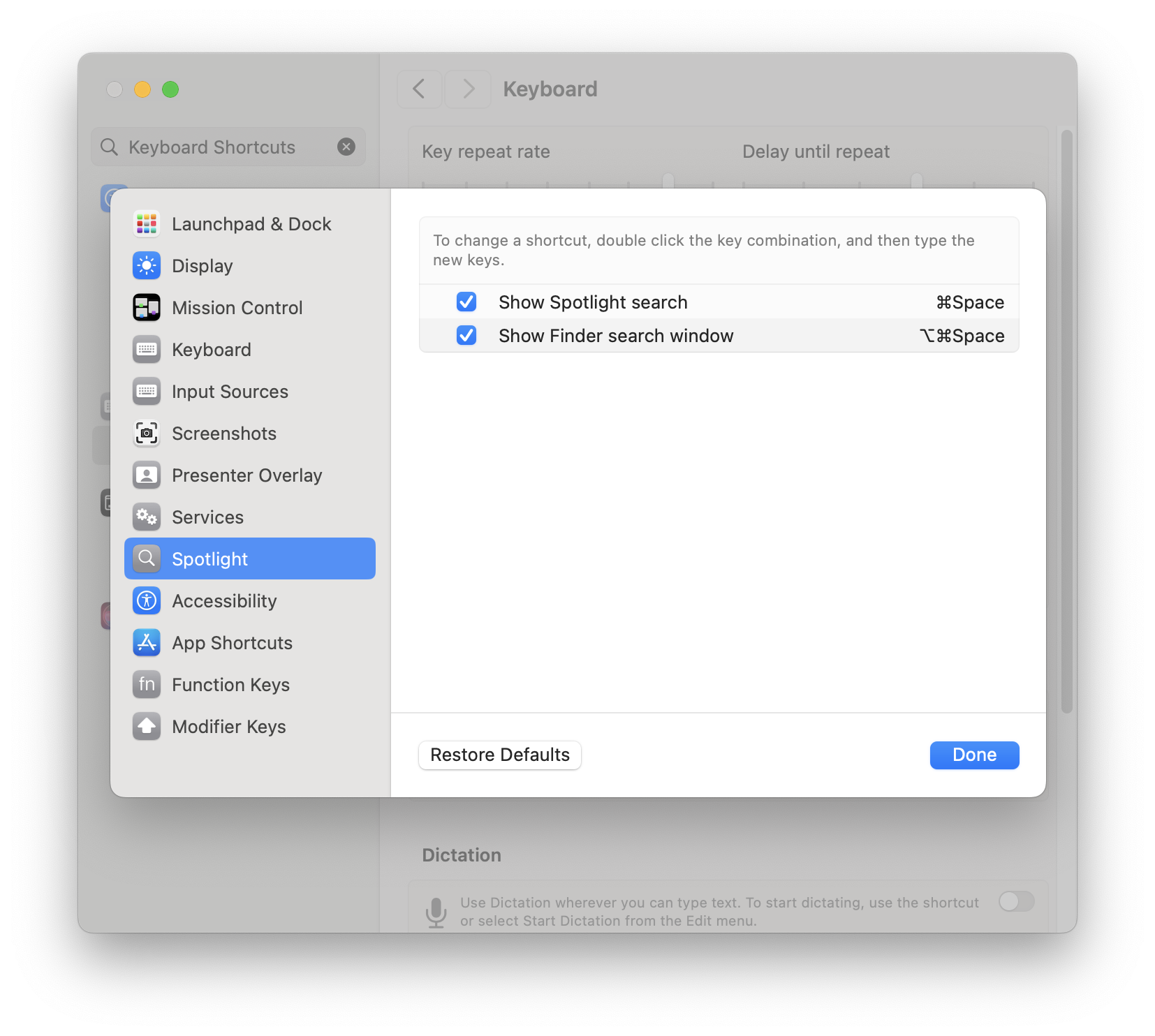Adjust the Delay until repeat slider
Image resolution: width=1155 pixels, height=1036 pixels.
pyautogui.click(x=917, y=181)
